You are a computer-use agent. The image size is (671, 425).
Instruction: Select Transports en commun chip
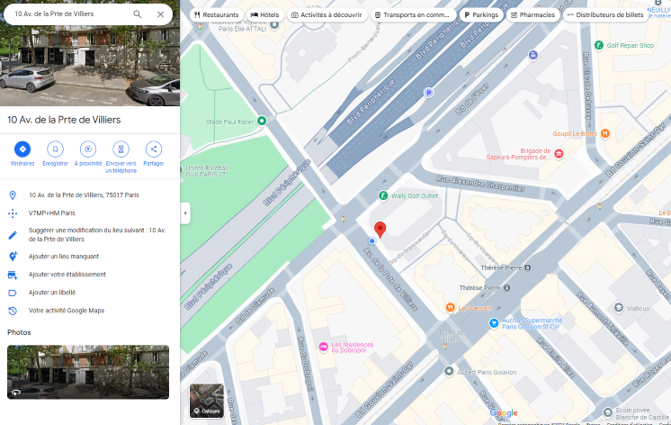click(412, 15)
